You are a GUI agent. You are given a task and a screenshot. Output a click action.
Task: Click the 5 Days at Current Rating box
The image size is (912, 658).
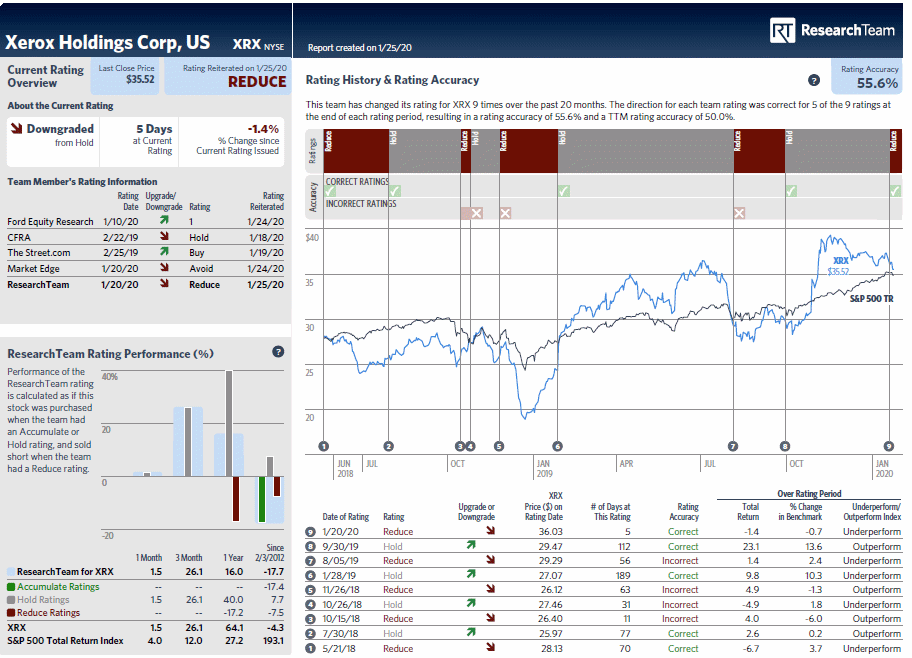click(x=139, y=142)
